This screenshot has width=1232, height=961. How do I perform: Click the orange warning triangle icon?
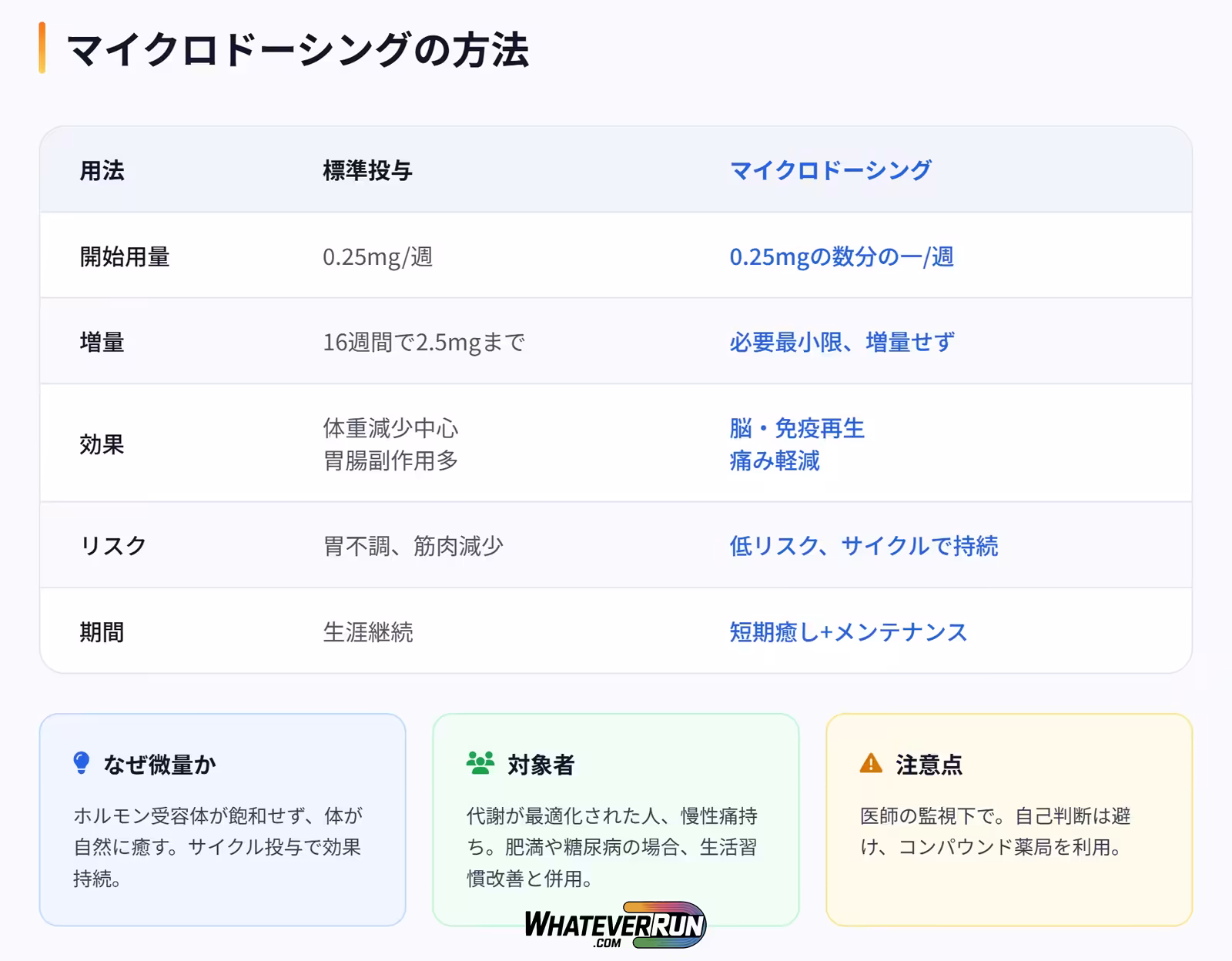click(870, 763)
